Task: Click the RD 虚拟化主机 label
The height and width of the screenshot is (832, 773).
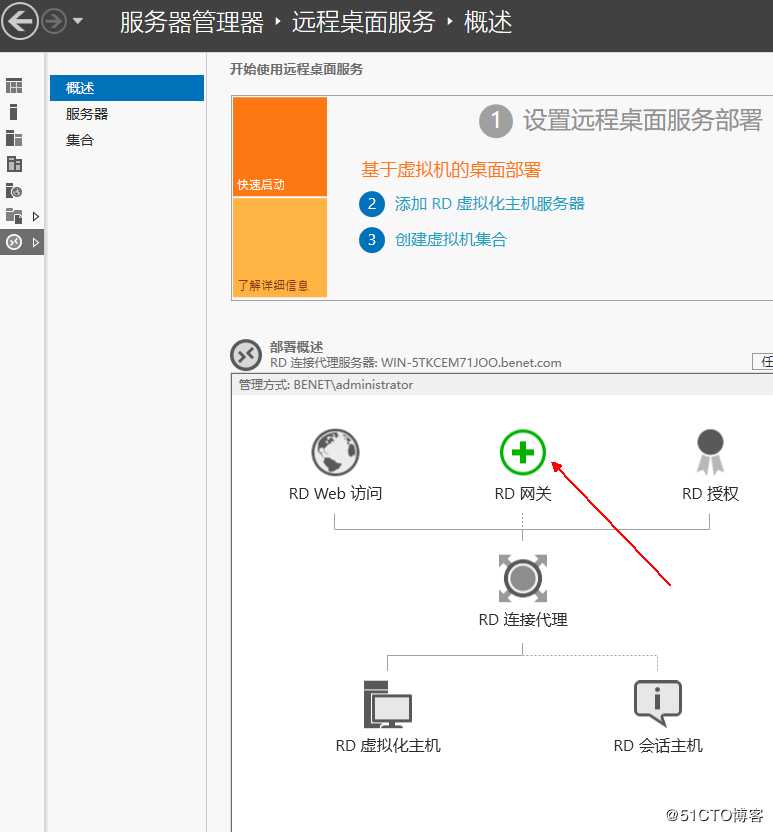Action: click(388, 746)
